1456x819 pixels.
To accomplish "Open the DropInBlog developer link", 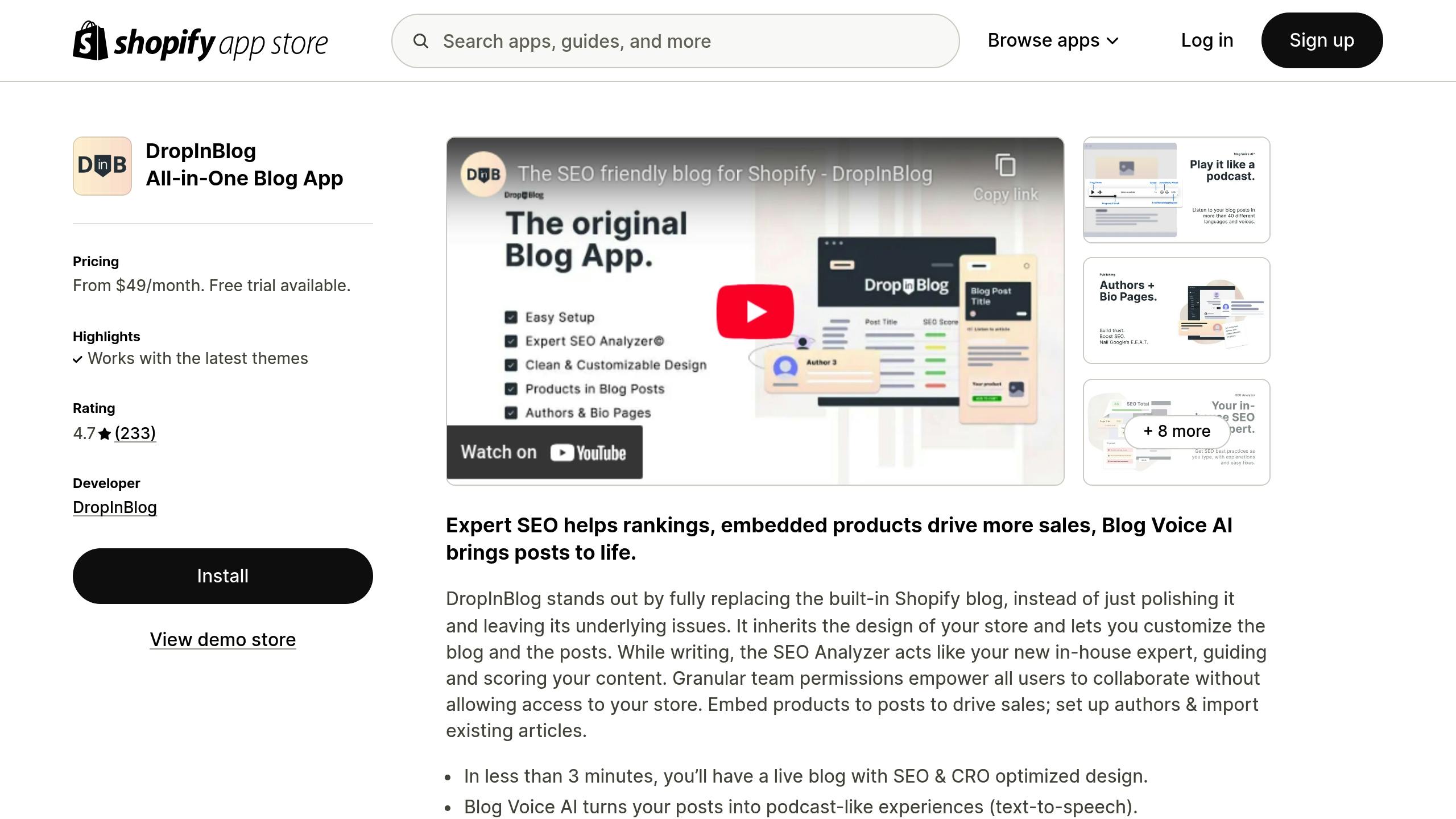I will coord(115,507).
